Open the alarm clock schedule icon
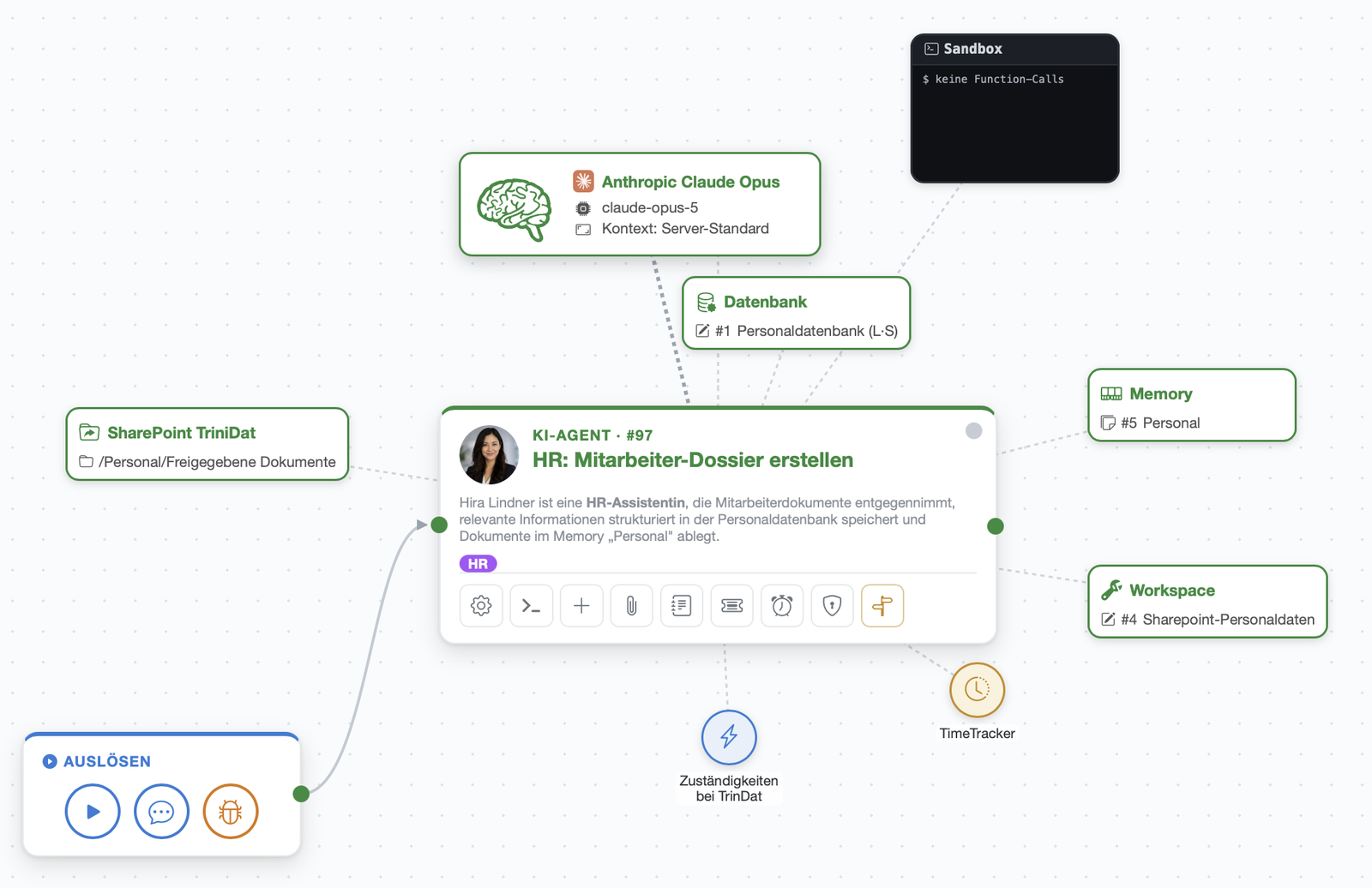The height and width of the screenshot is (888, 1372). [782, 606]
